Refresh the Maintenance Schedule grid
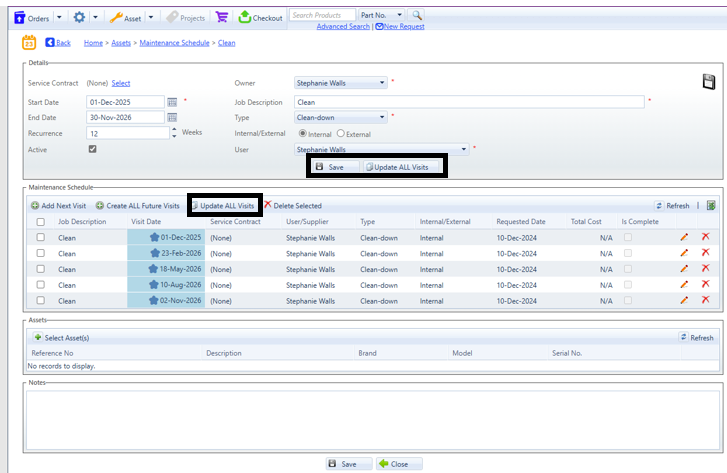 pyautogui.click(x=672, y=205)
